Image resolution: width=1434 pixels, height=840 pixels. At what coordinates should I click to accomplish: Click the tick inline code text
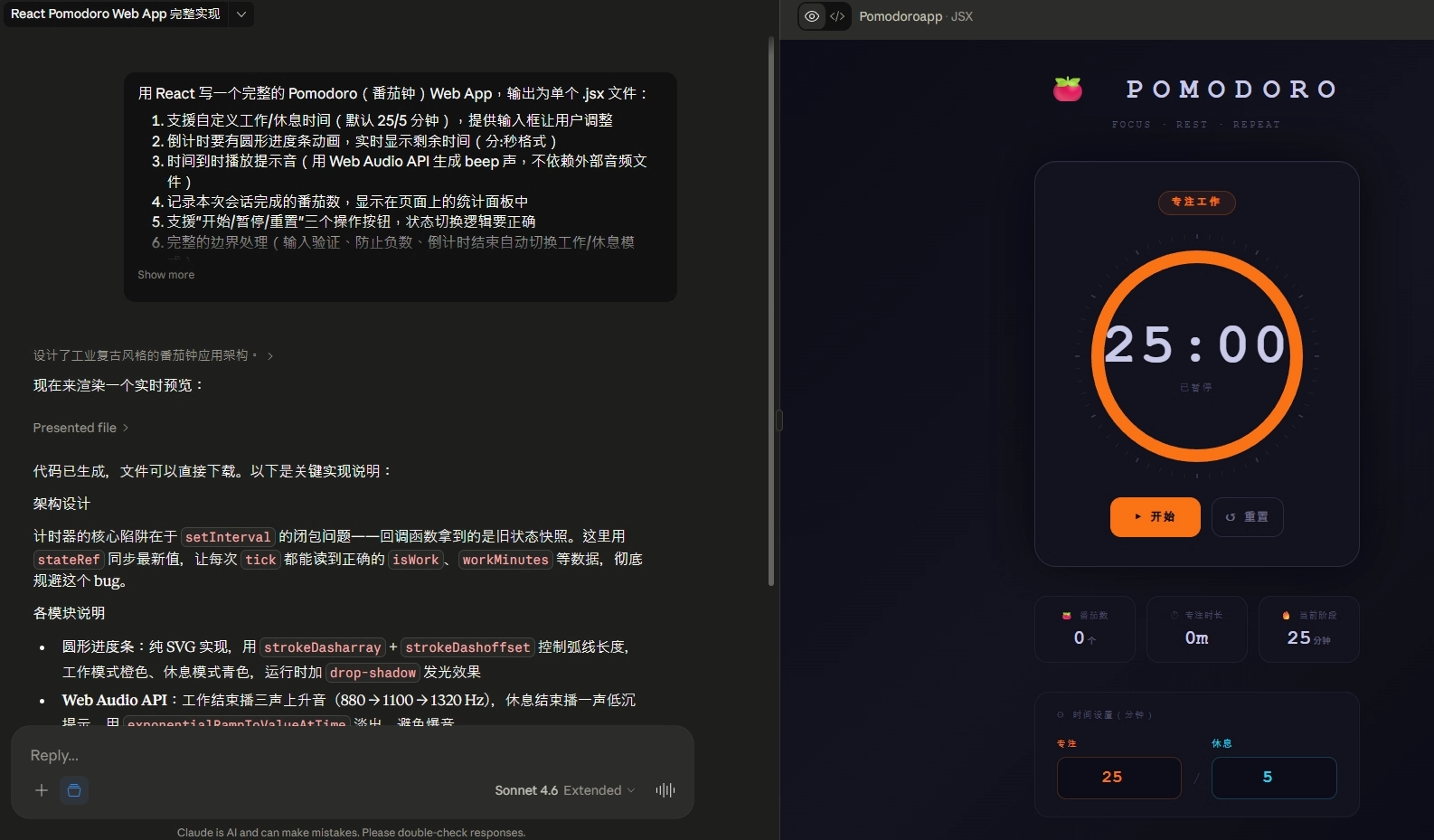pos(260,560)
